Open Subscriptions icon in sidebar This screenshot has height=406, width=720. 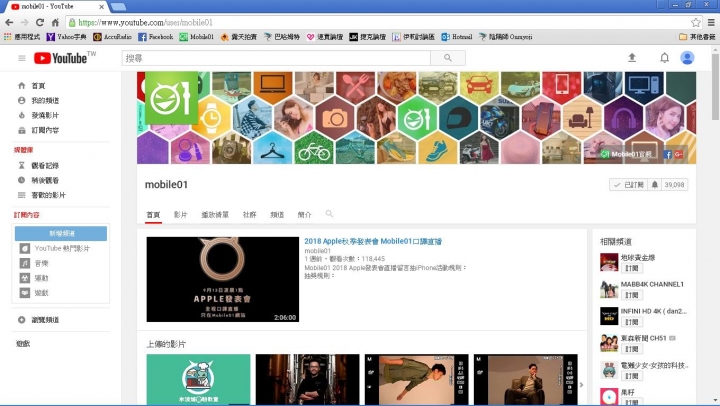pyautogui.click(x=22, y=130)
